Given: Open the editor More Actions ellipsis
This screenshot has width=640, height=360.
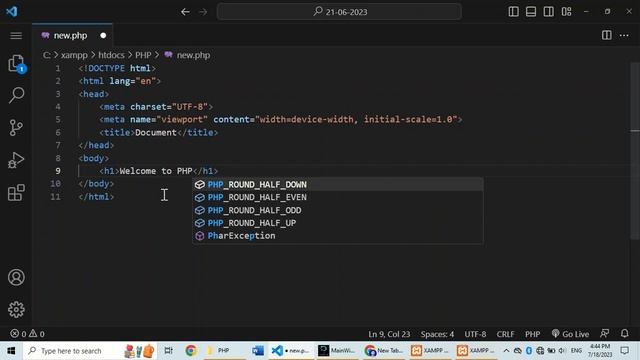Looking at the screenshot, I should 624,36.
